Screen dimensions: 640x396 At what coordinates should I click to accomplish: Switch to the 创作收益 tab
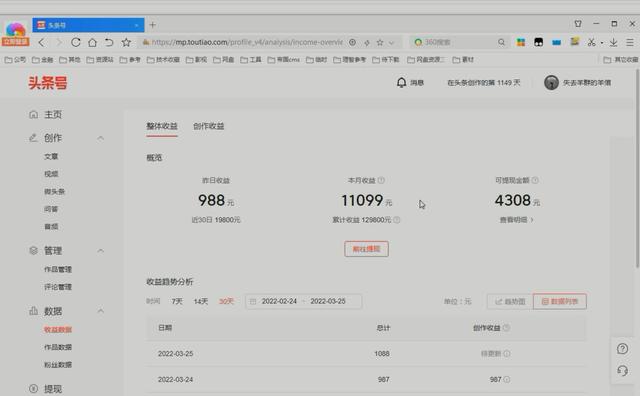pyautogui.click(x=209, y=126)
